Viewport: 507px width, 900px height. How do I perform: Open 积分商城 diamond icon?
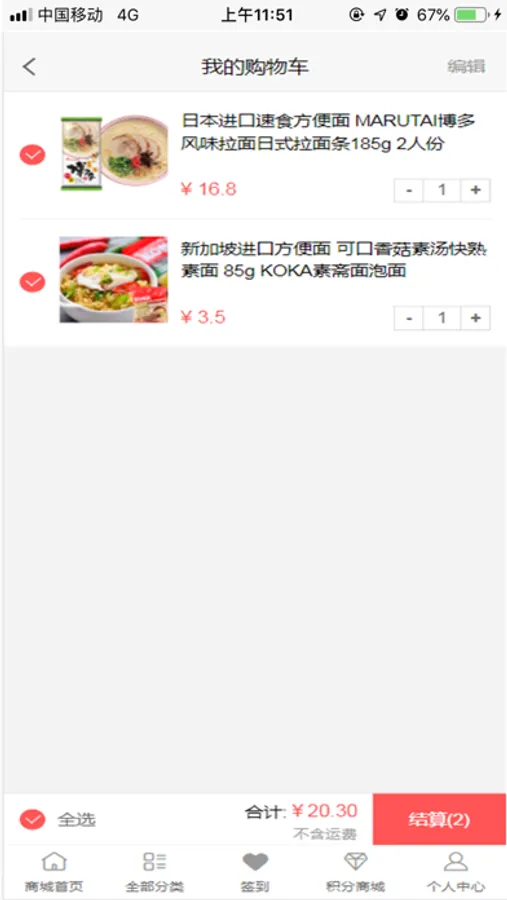click(355, 862)
